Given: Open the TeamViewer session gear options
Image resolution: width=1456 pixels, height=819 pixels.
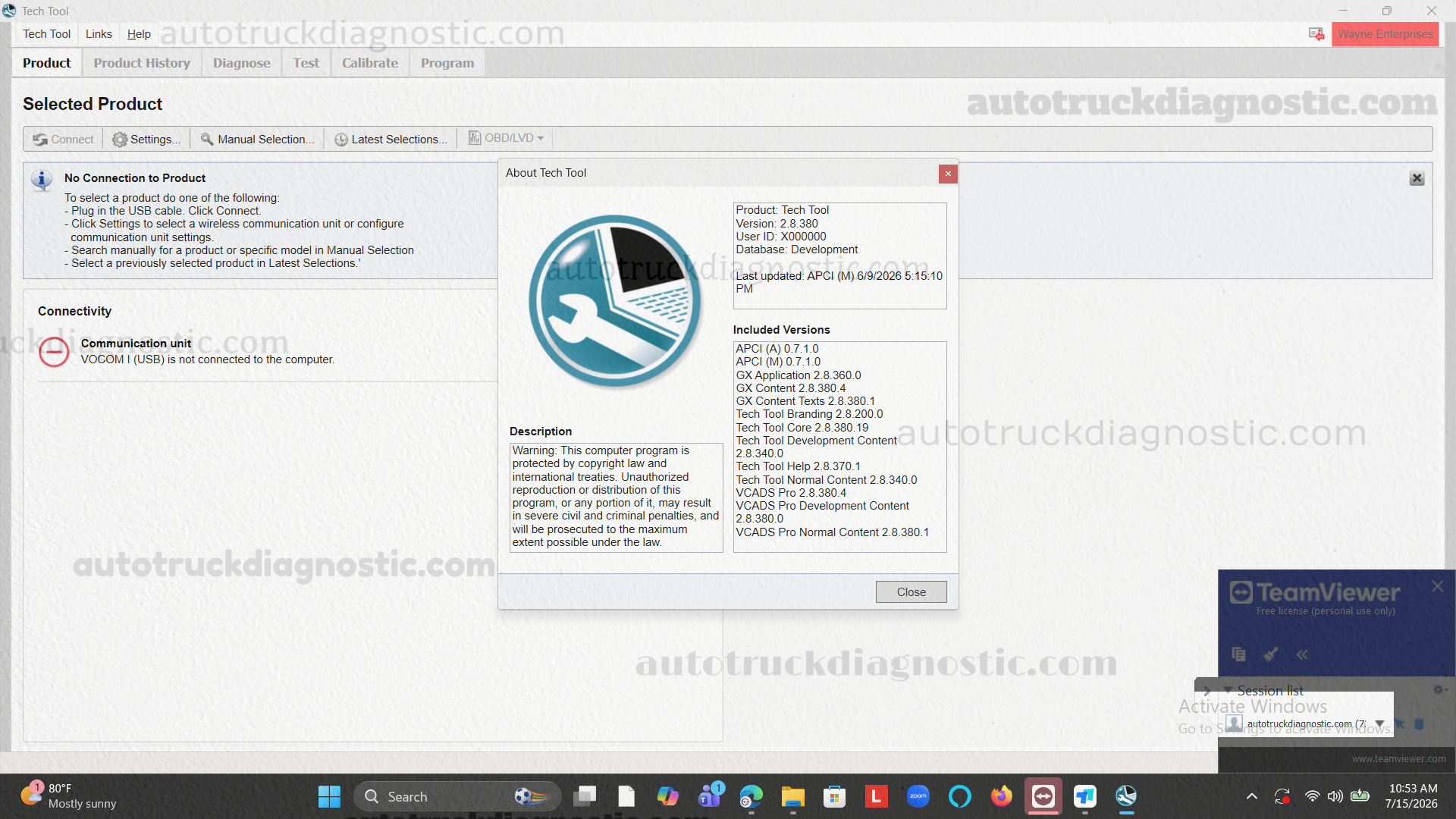Looking at the screenshot, I should [x=1438, y=689].
